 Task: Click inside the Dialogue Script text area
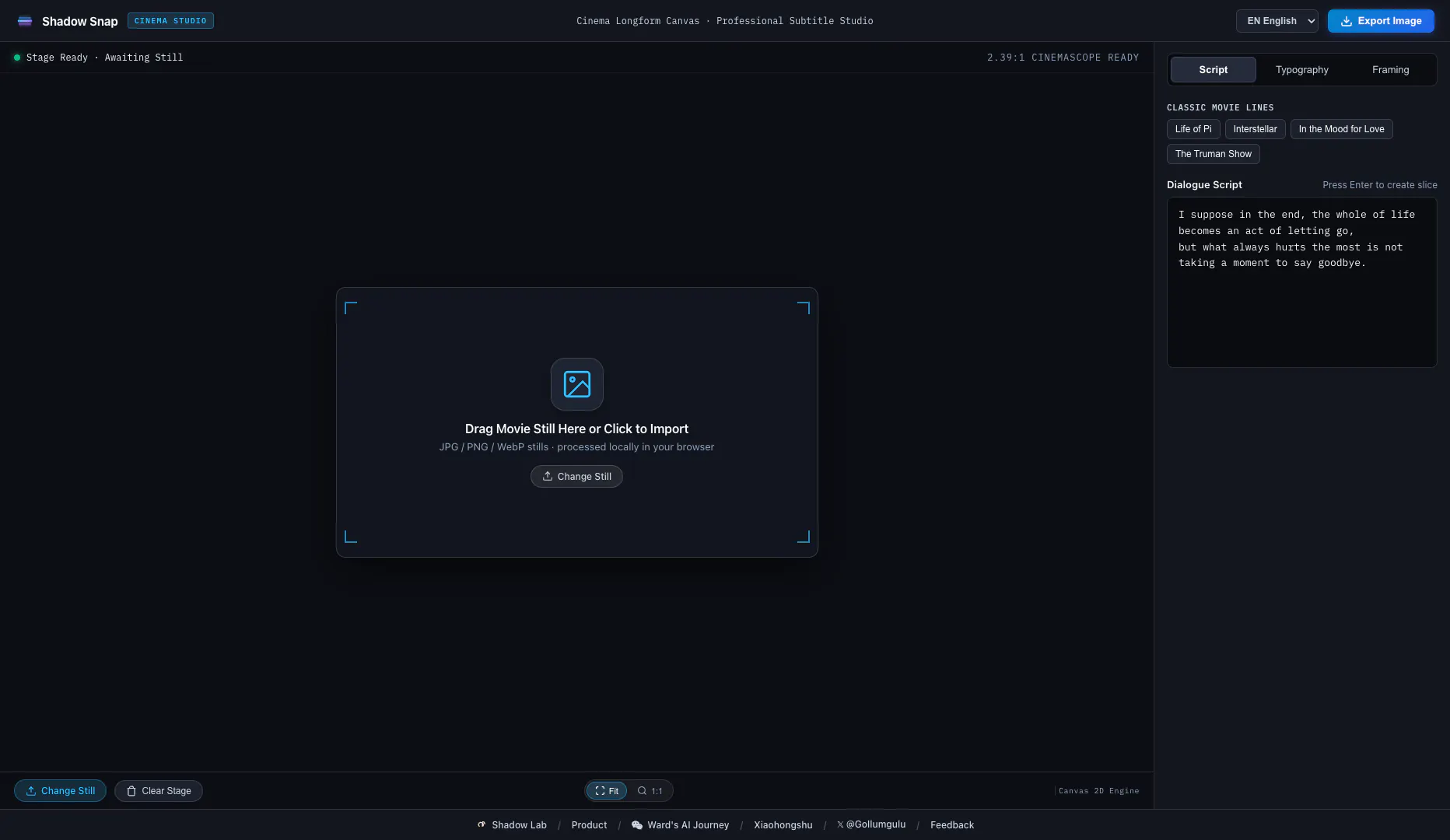1302,282
